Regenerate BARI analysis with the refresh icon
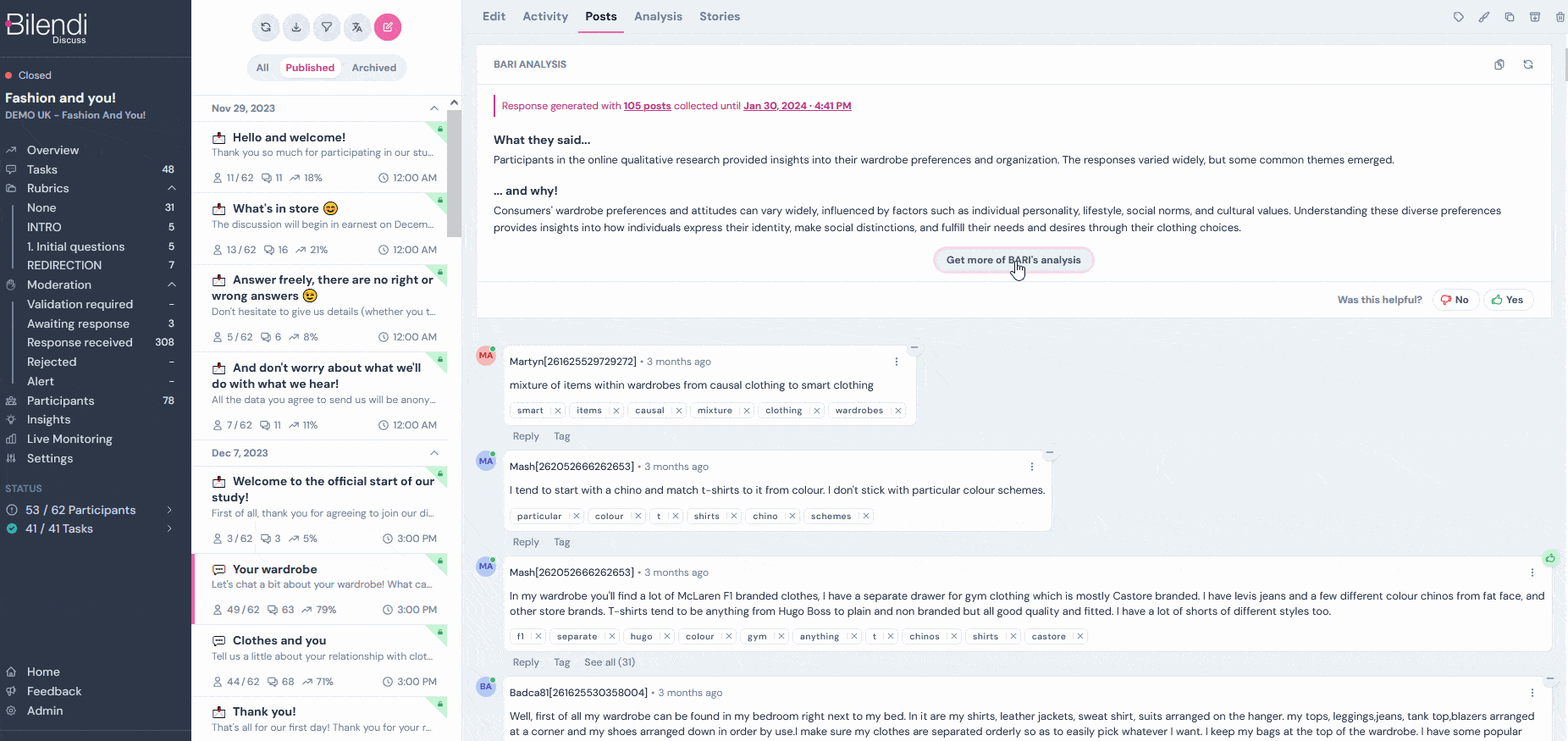 1528,64
